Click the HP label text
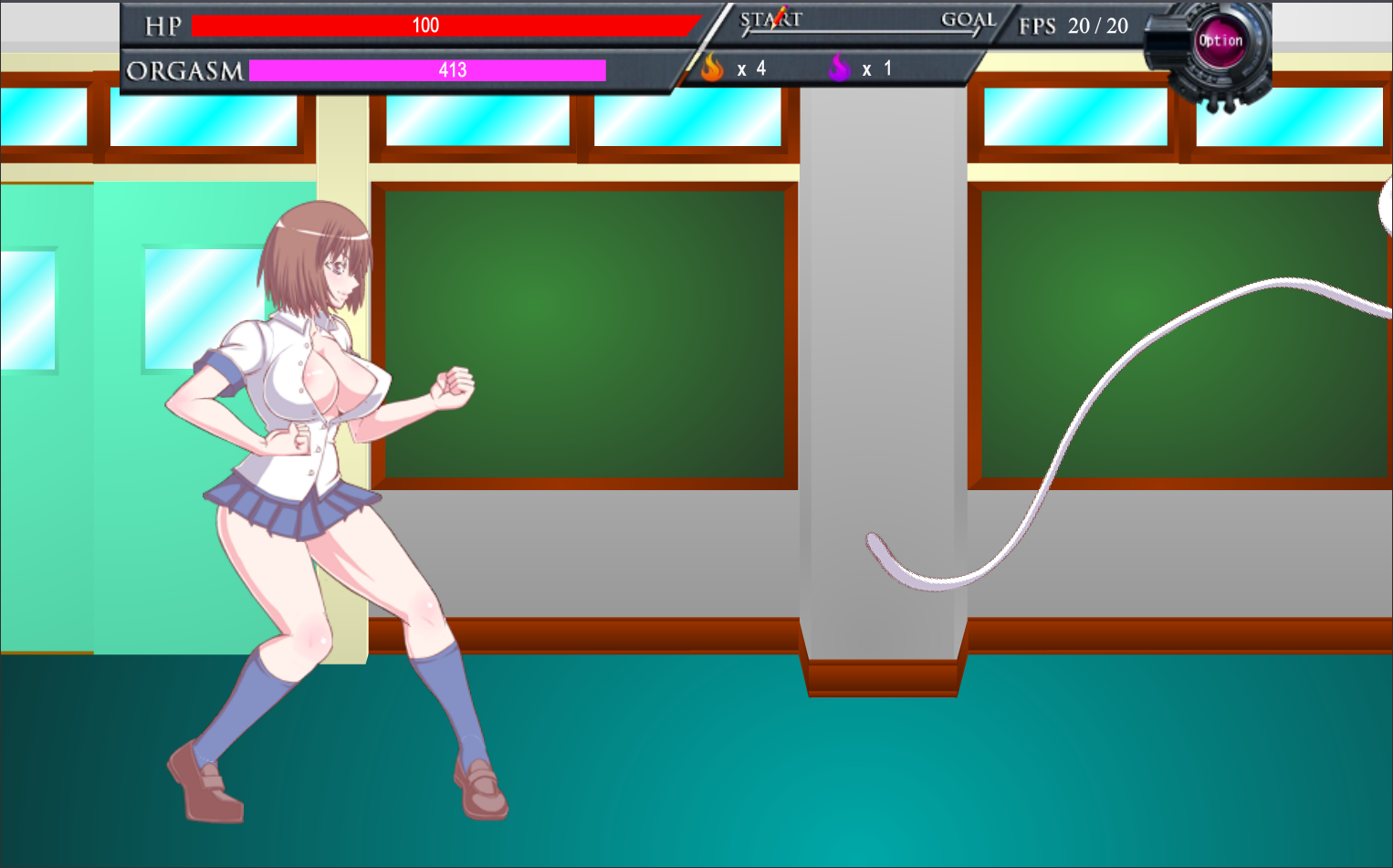 point(163,26)
